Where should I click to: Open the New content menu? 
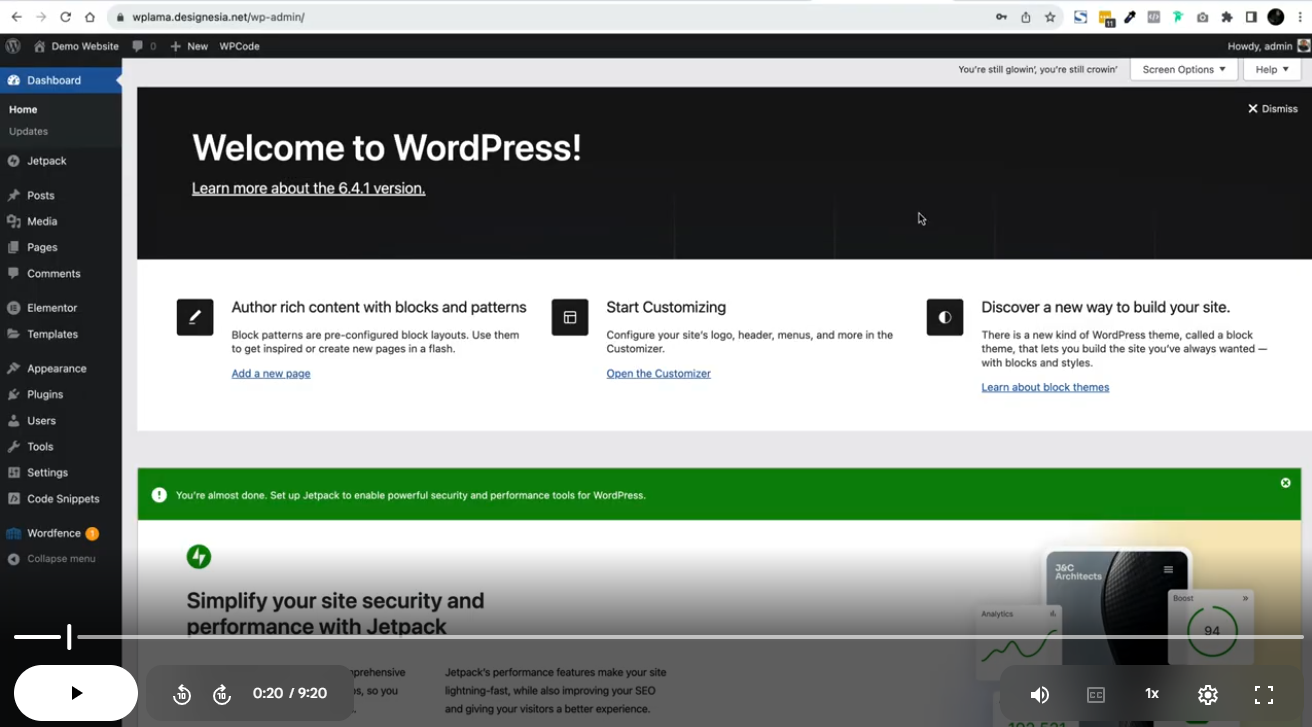(x=189, y=46)
